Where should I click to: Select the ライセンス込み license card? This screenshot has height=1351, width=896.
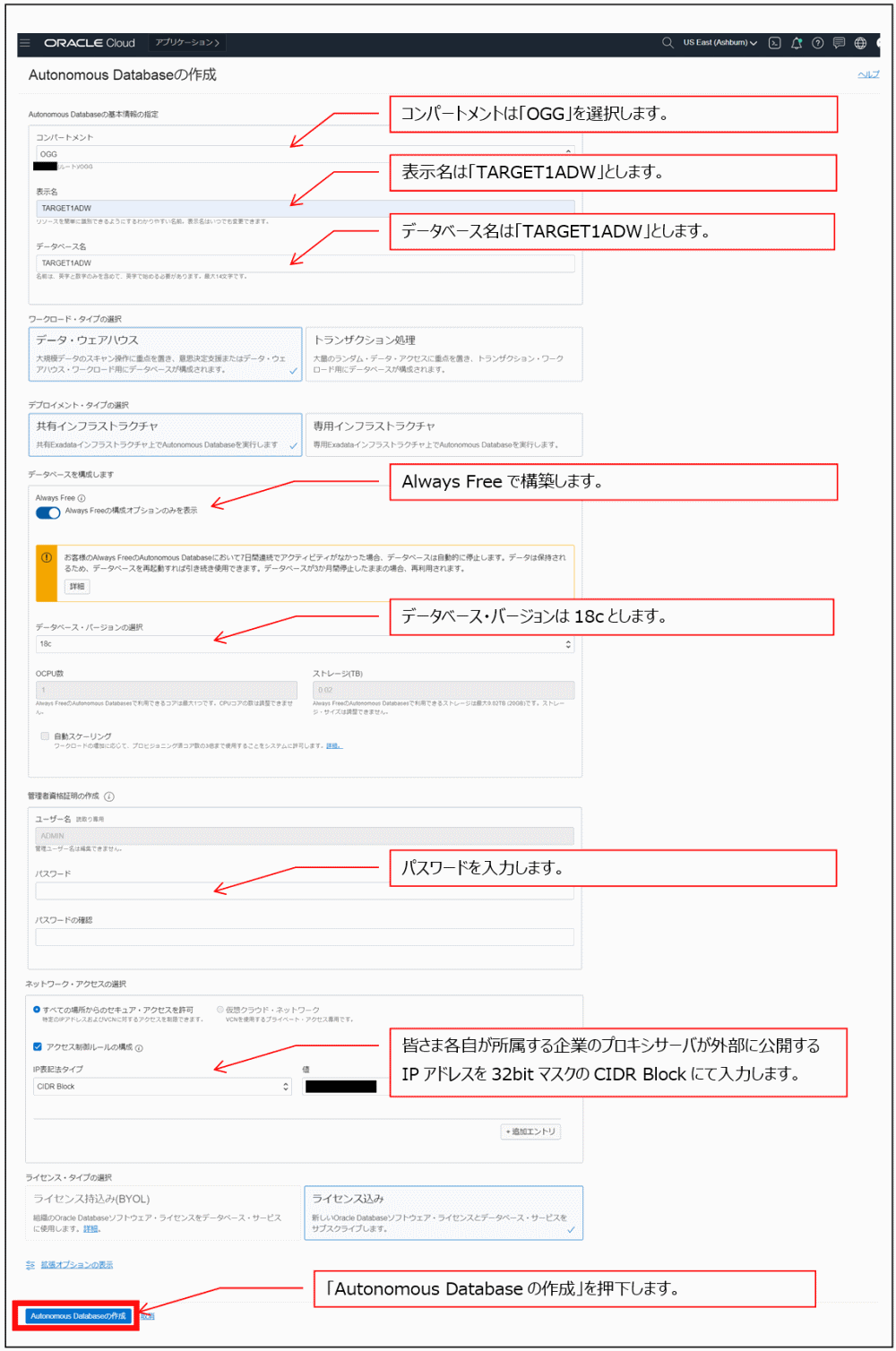pos(444,1213)
